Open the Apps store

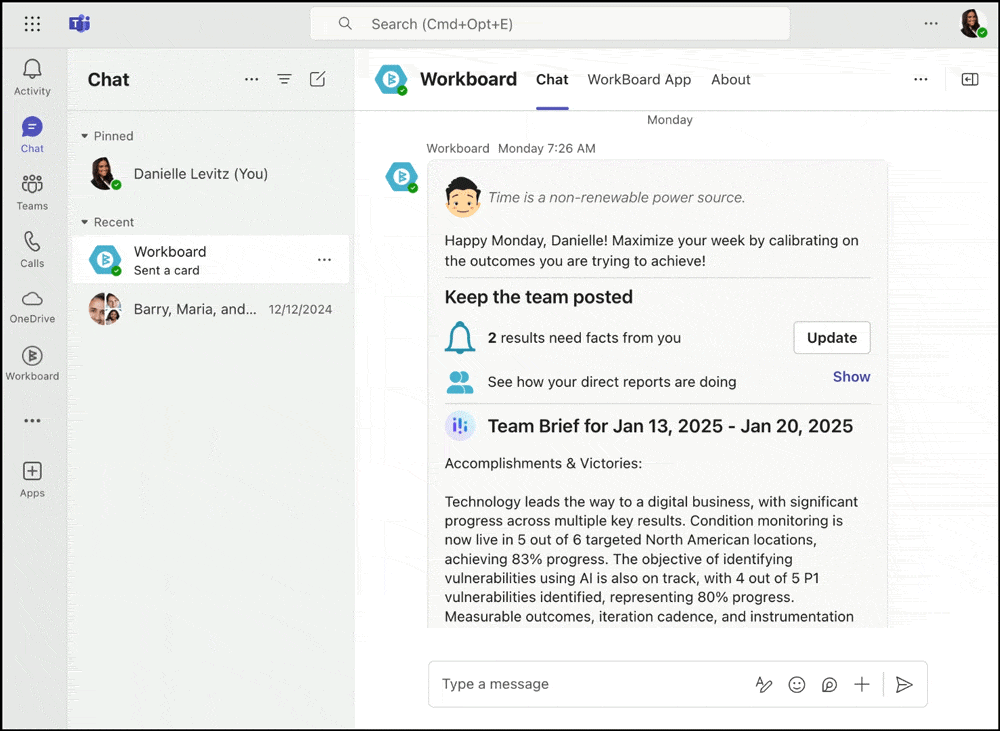pyautogui.click(x=32, y=480)
